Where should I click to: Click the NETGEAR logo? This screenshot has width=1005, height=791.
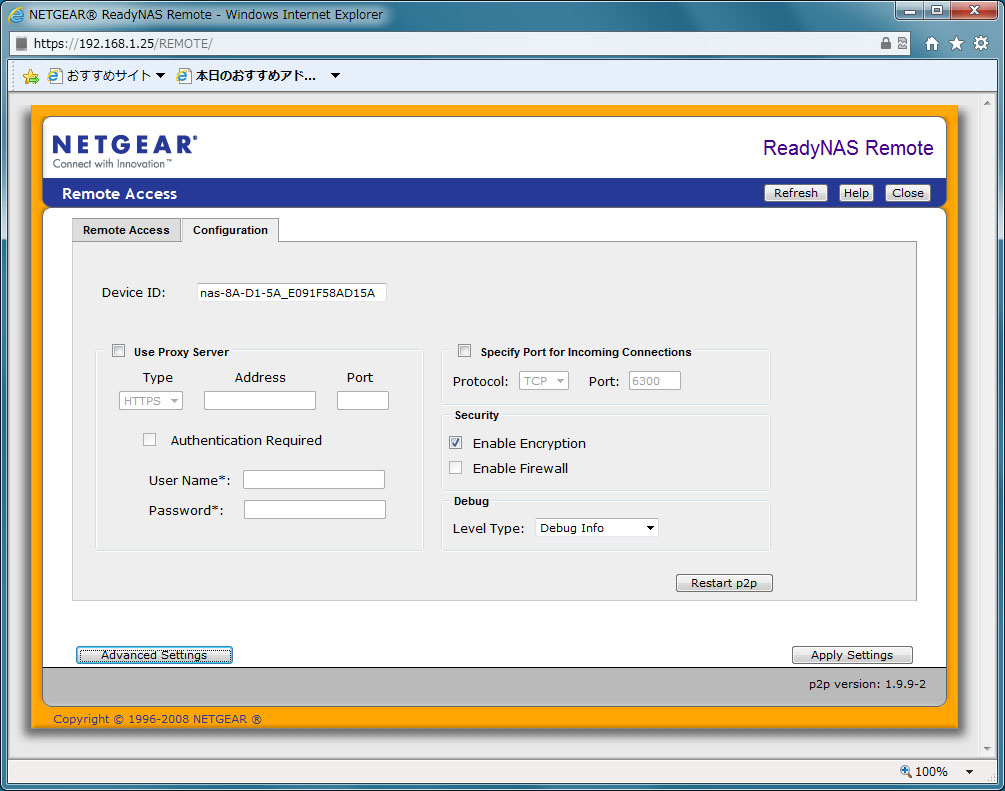click(x=125, y=151)
